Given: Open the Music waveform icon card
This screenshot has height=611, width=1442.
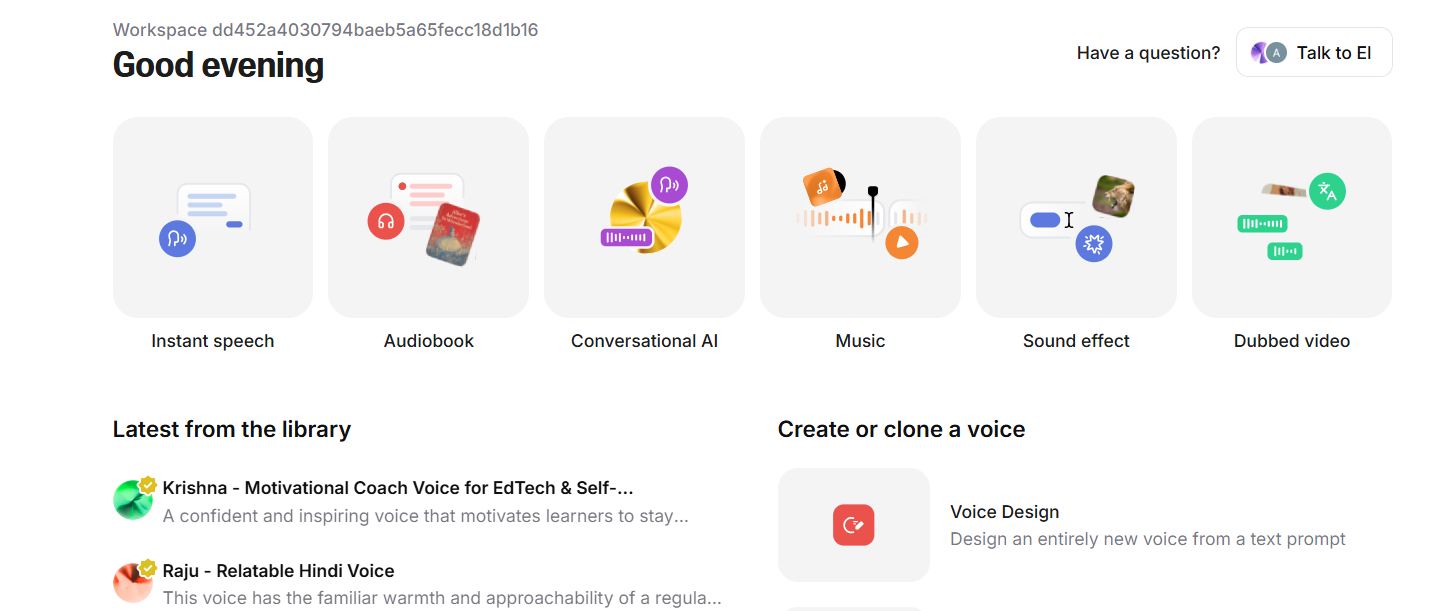Looking at the screenshot, I should [860, 217].
